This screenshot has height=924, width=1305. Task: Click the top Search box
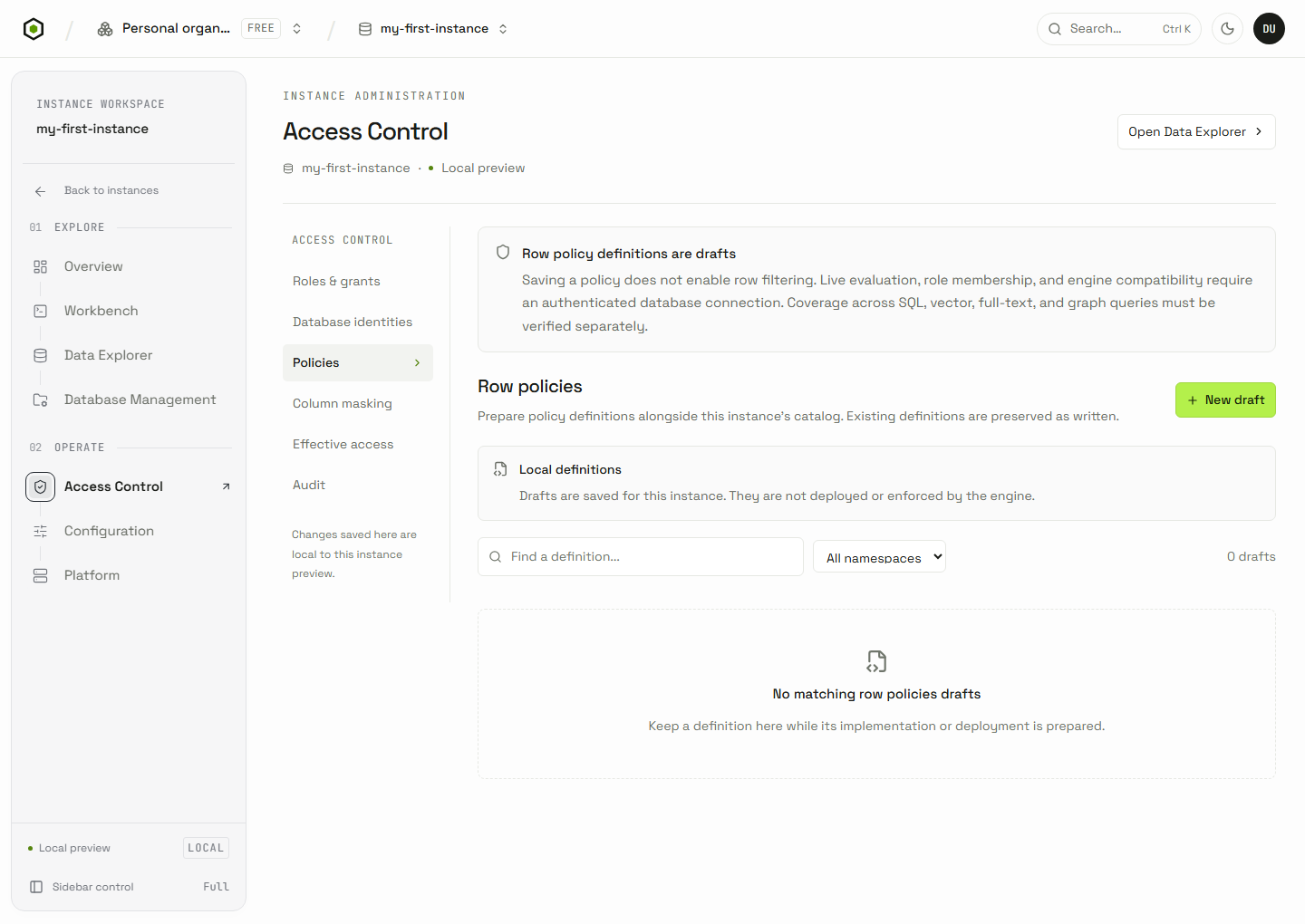pos(1118,29)
